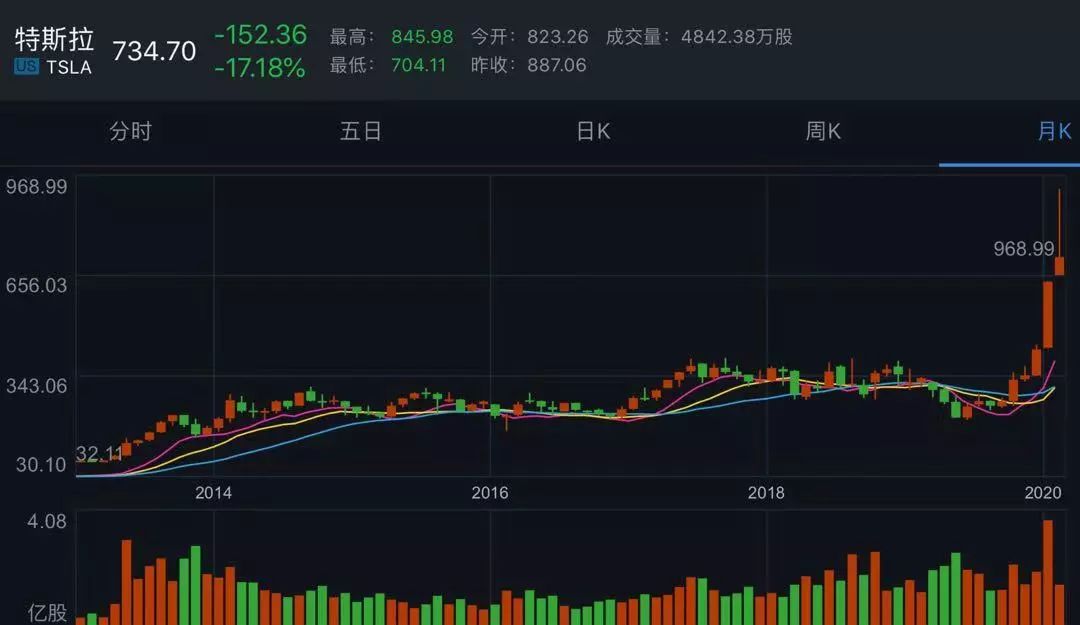Tap the current price 734.70

tap(154, 51)
